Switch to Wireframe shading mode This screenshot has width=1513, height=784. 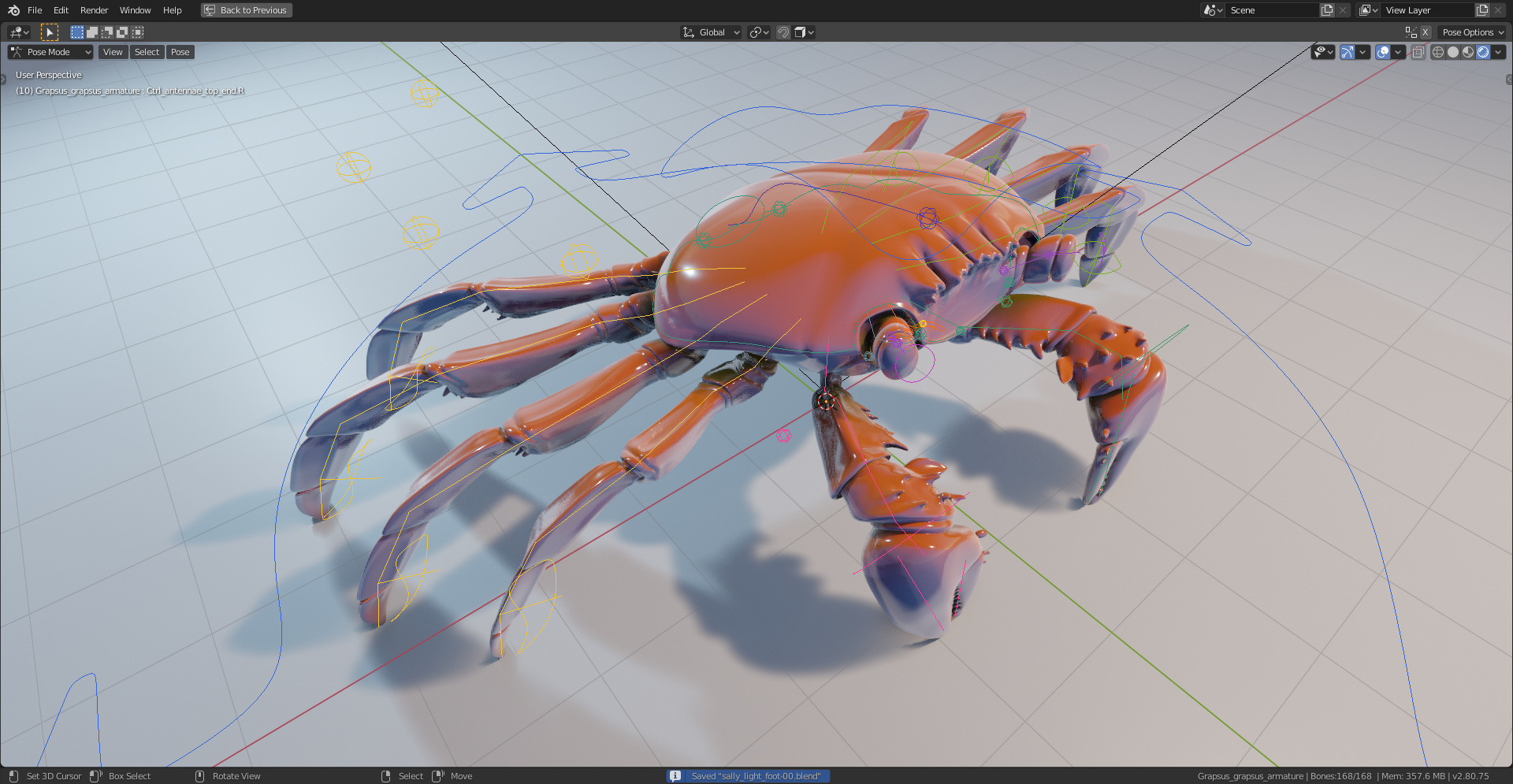coord(1438,52)
